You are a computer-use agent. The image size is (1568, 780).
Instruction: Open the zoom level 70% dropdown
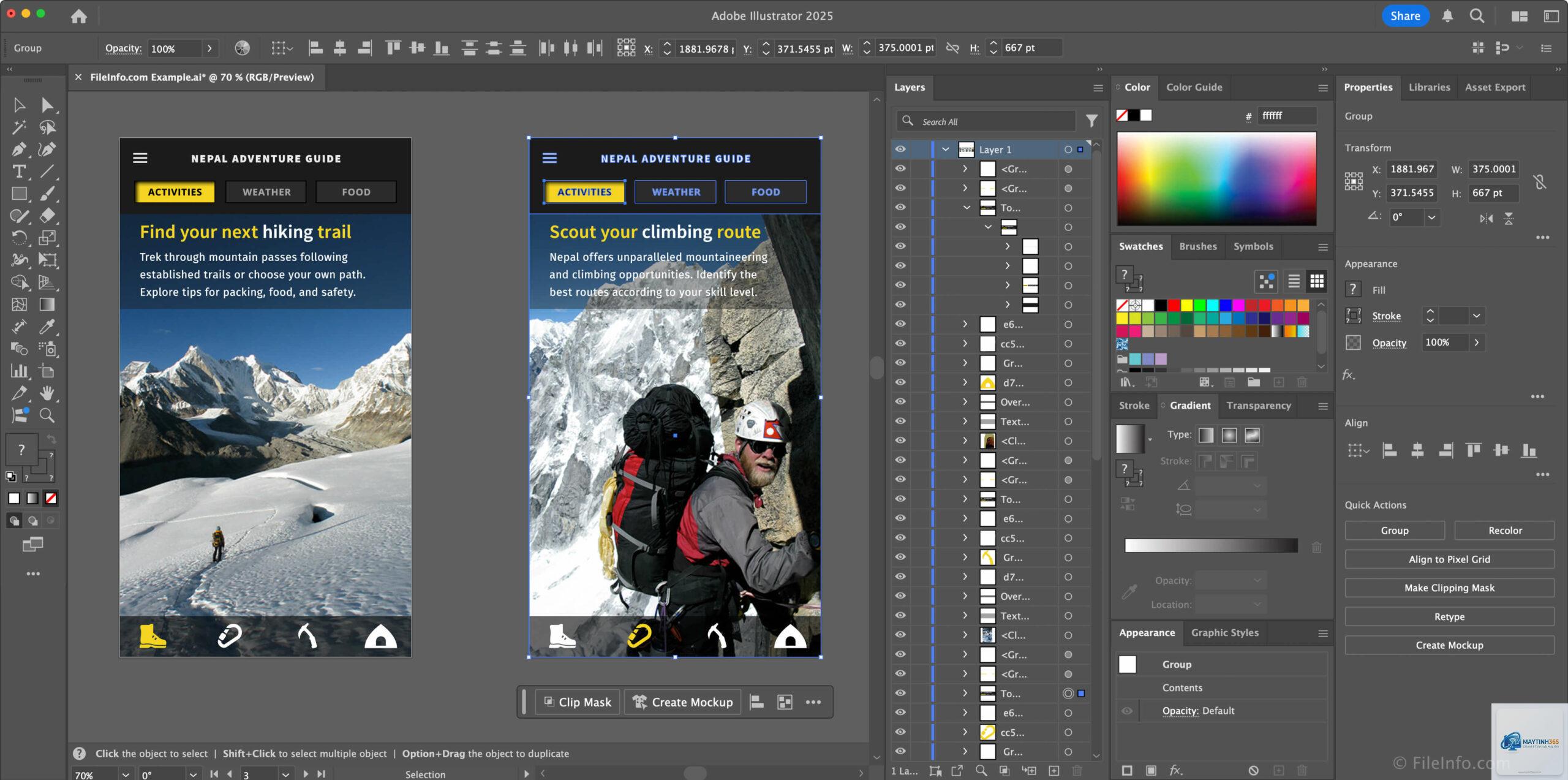[126, 774]
